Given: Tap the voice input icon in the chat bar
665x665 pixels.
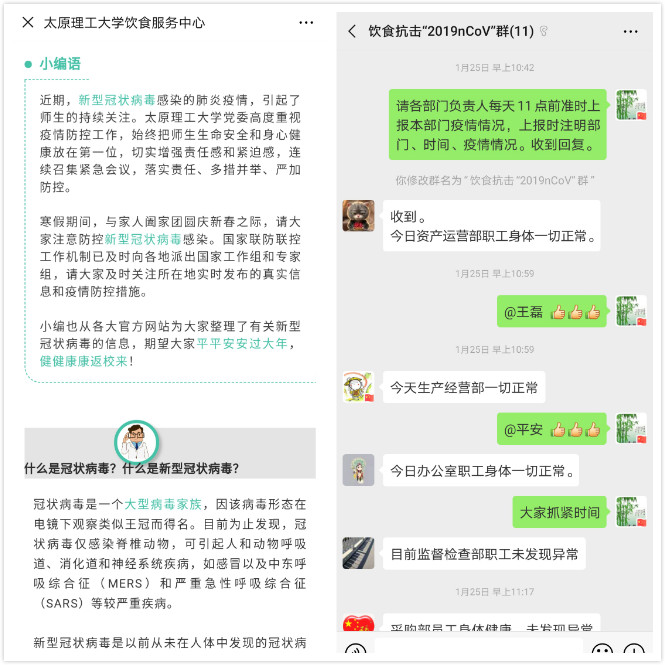Looking at the screenshot, I should pos(355,649).
